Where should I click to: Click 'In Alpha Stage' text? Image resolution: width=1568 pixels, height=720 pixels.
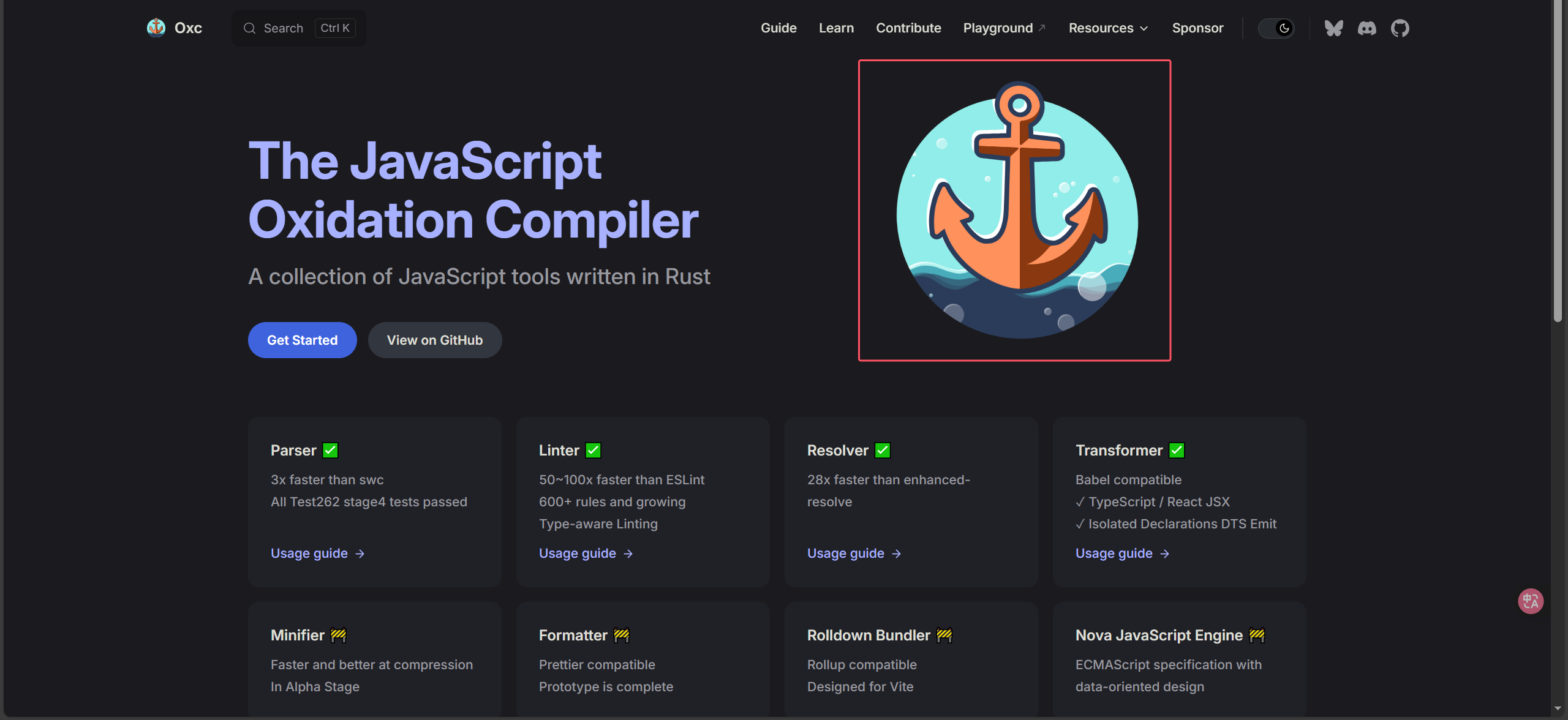point(315,686)
